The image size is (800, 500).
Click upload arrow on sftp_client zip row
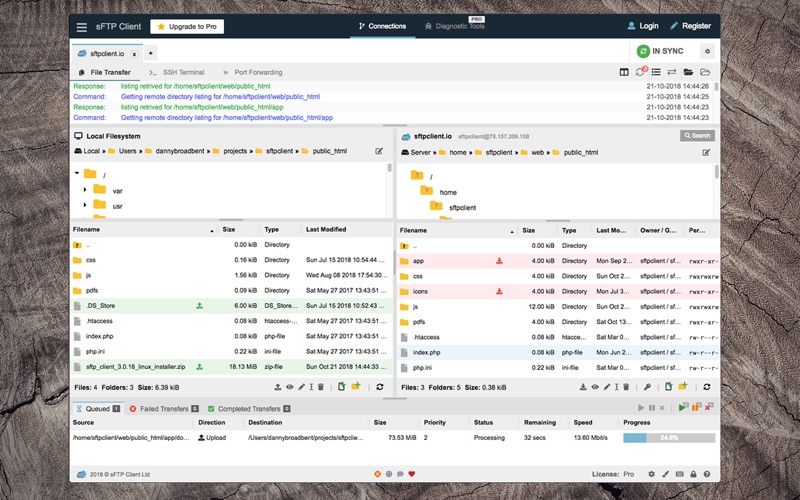point(199,367)
